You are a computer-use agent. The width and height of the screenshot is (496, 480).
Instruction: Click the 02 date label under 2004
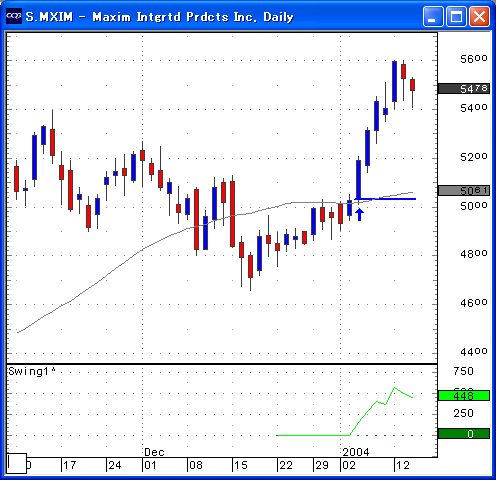point(349,465)
